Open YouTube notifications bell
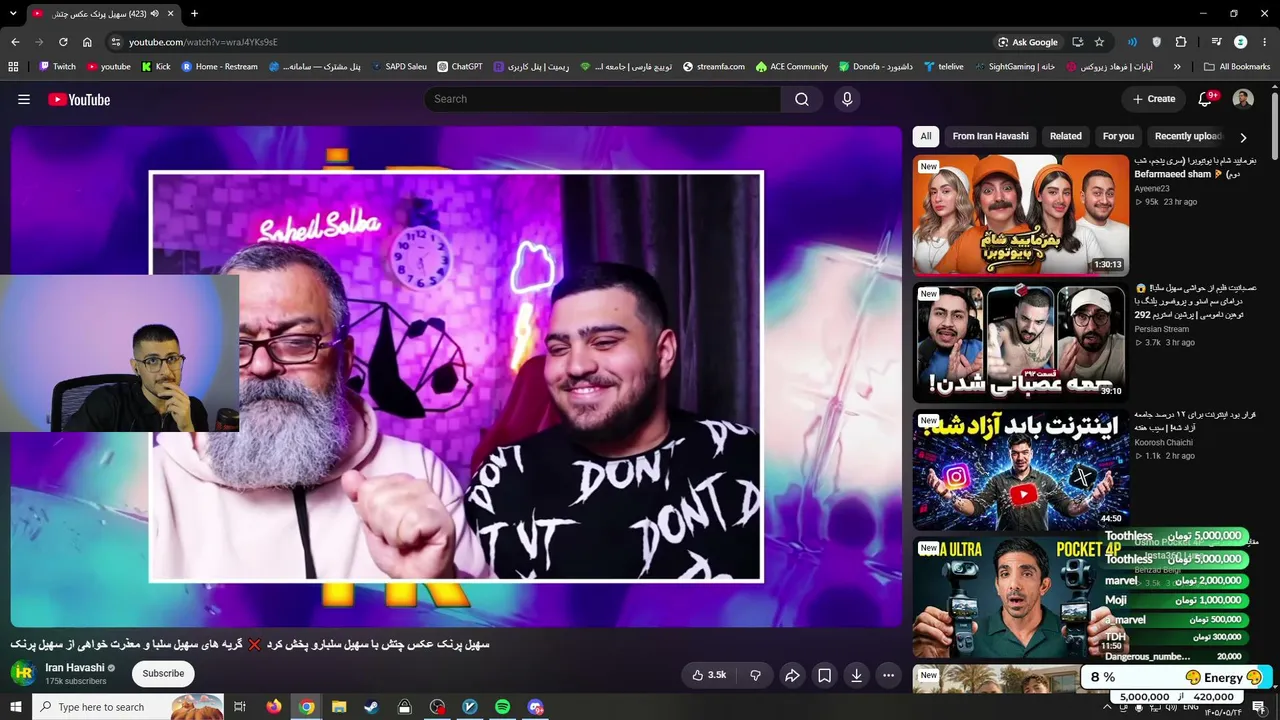Screen dimensions: 1280x720 coord(1205,99)
